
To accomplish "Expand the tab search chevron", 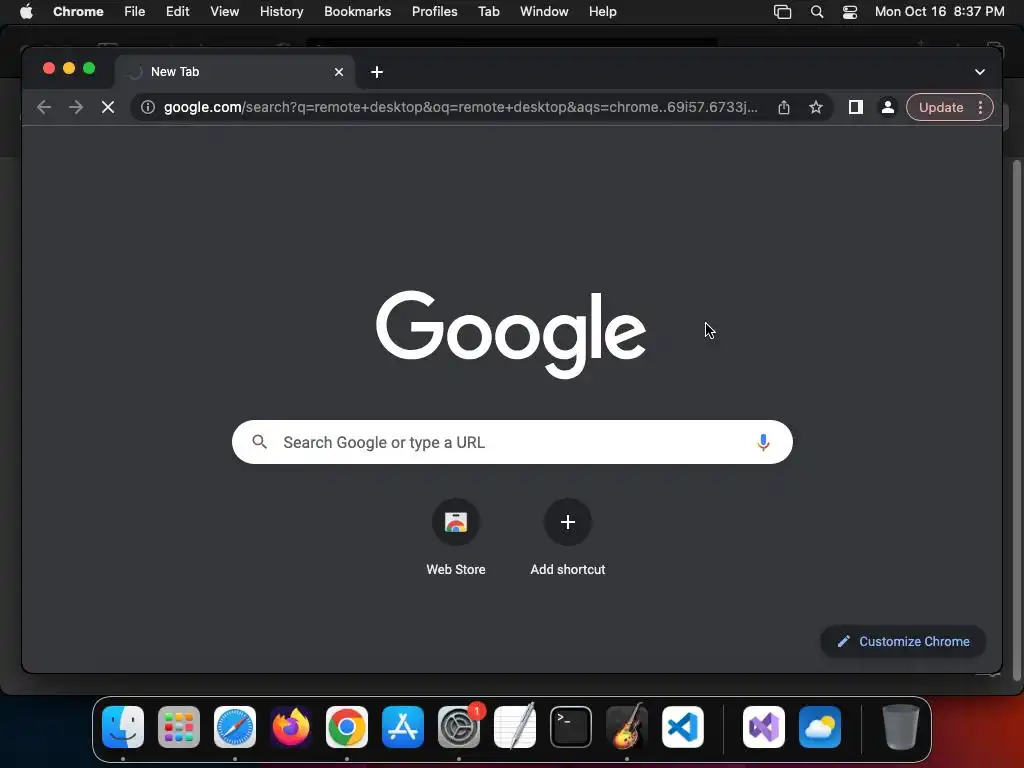I will pos(980,72).
